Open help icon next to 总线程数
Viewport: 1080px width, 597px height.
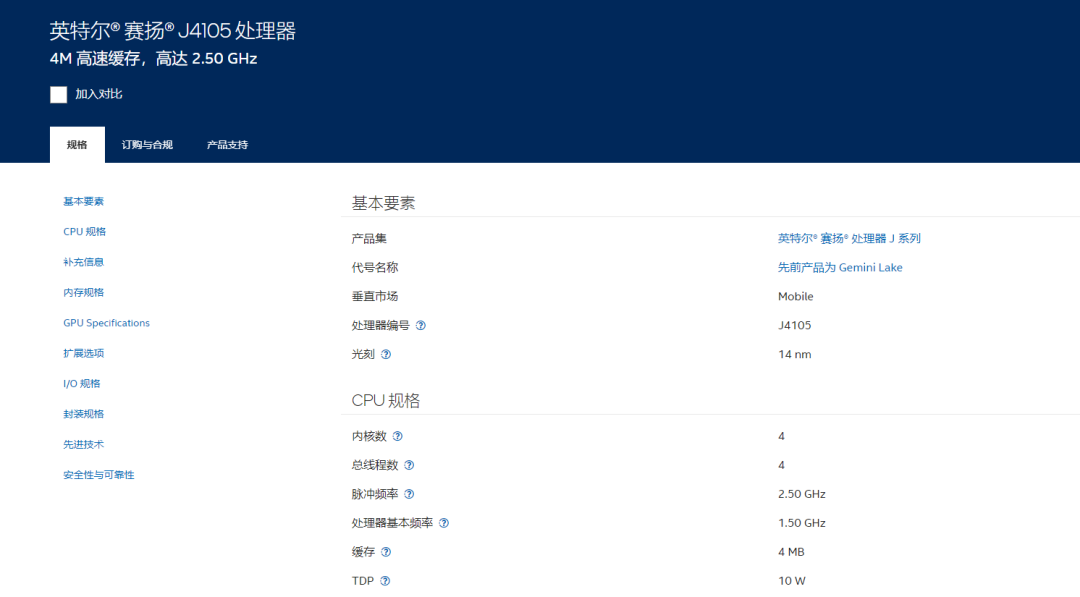(409, 465)
